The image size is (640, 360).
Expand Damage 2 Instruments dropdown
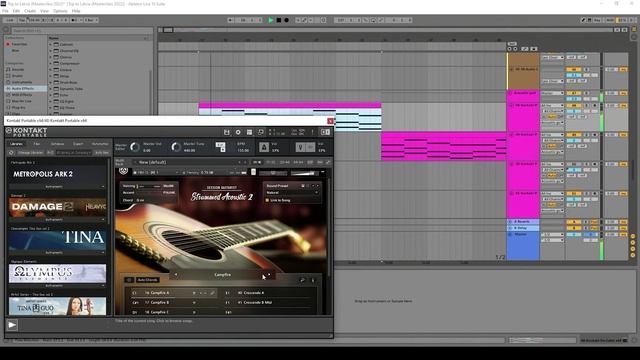click(58, 220)
